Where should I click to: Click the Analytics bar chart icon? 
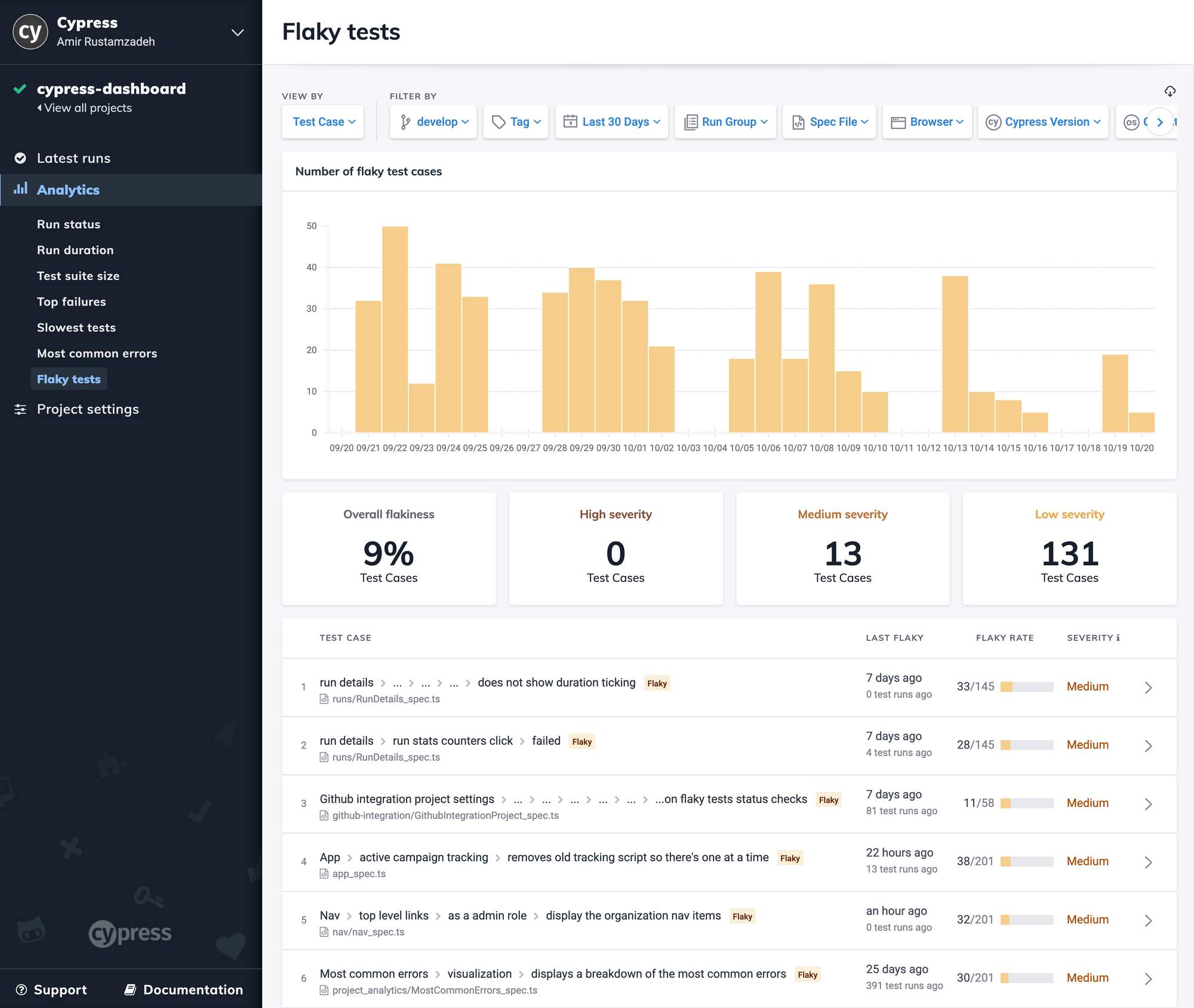click(x=21, y=189)
